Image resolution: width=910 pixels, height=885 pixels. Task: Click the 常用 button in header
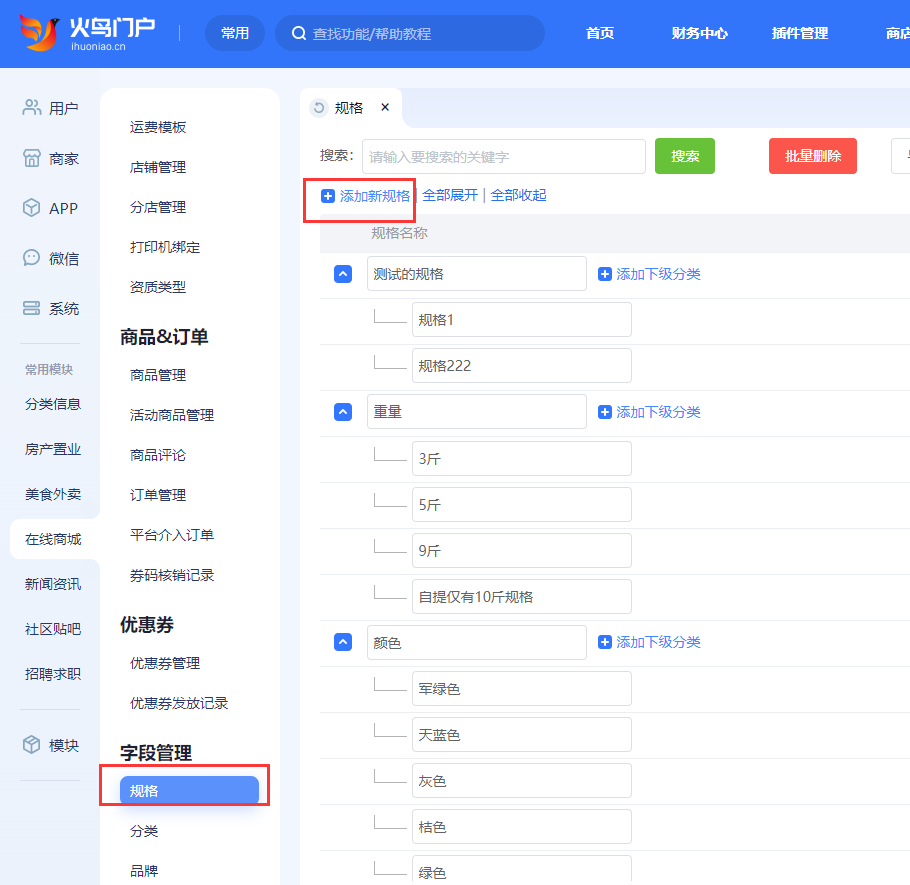pos(235,33)
